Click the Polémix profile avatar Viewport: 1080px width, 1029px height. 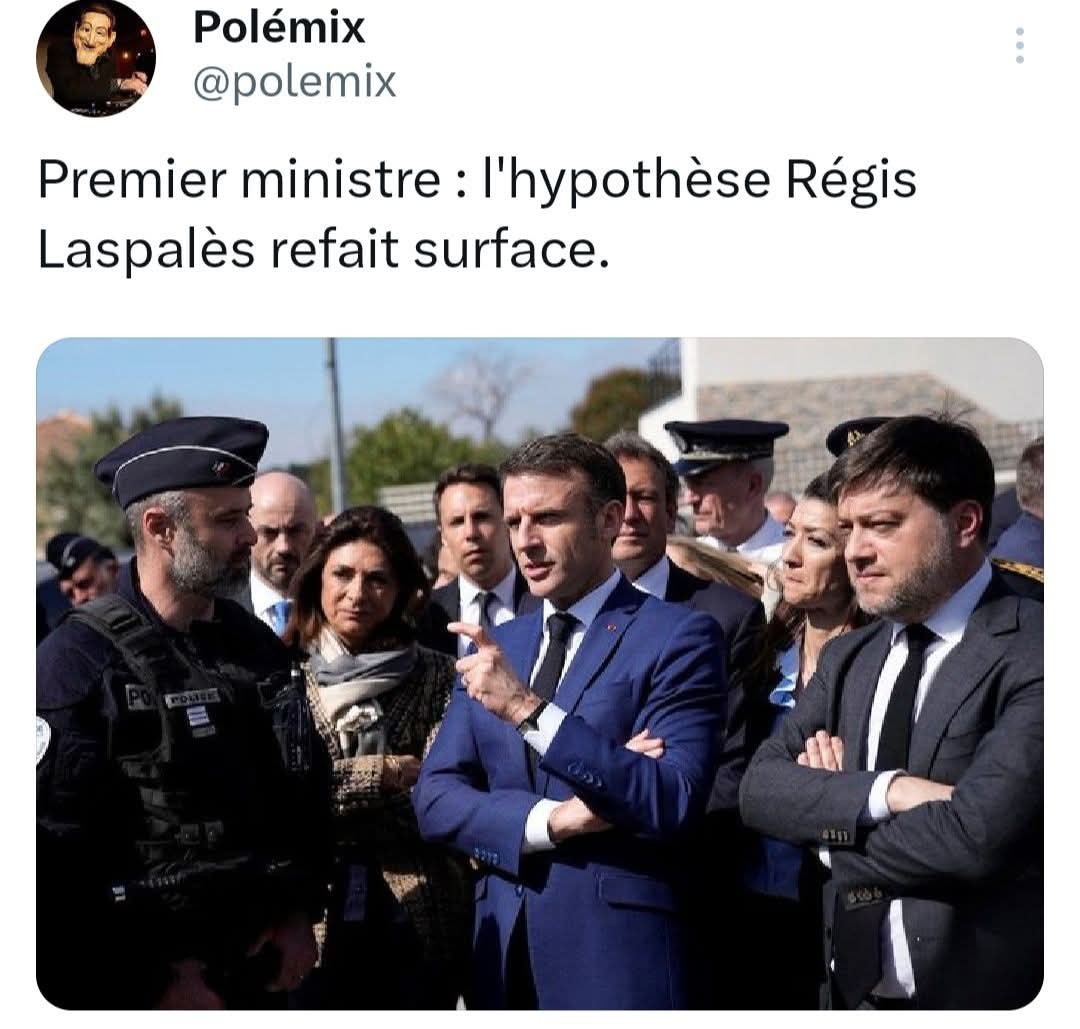point(96,58)
